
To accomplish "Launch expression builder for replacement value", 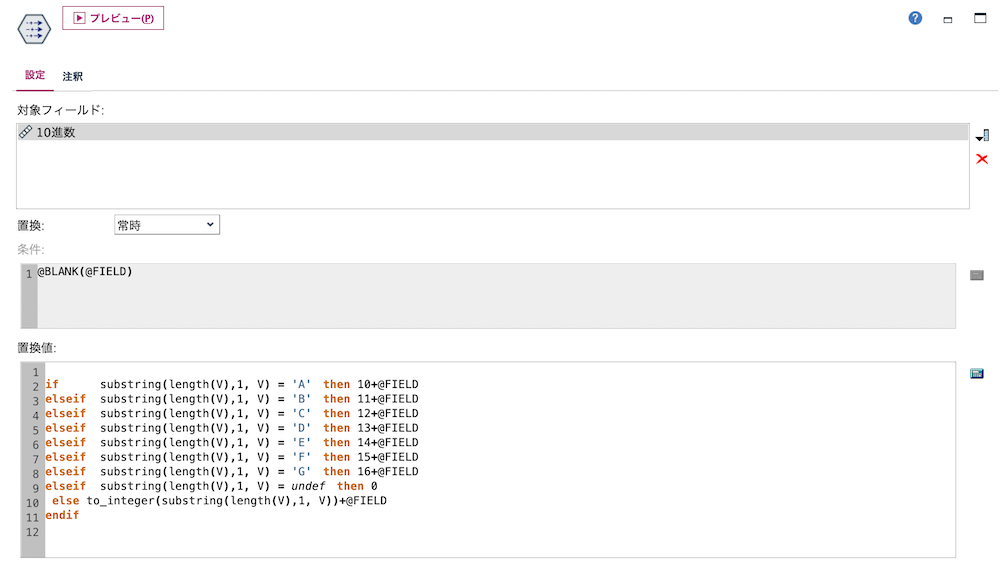I will pos(976,373).
